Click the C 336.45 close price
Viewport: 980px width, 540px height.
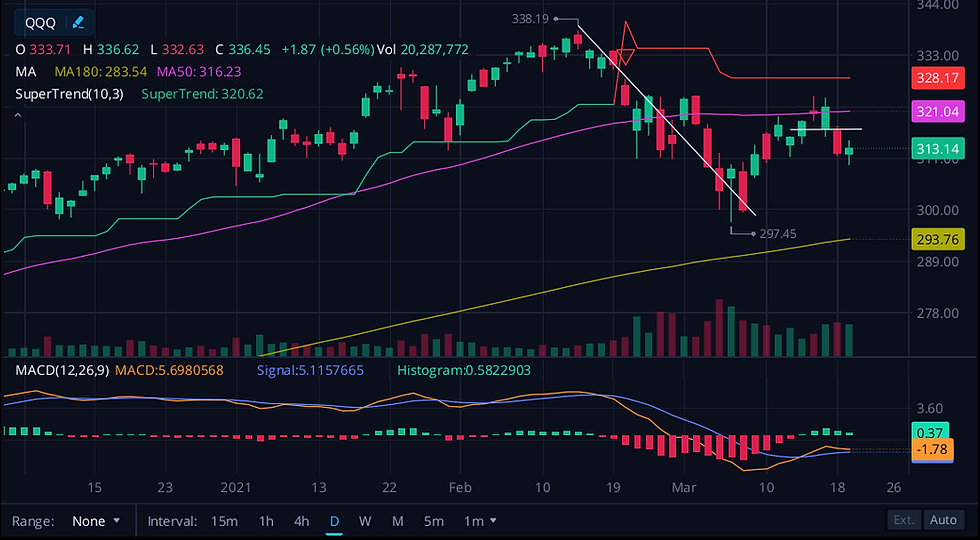[243, 49]
